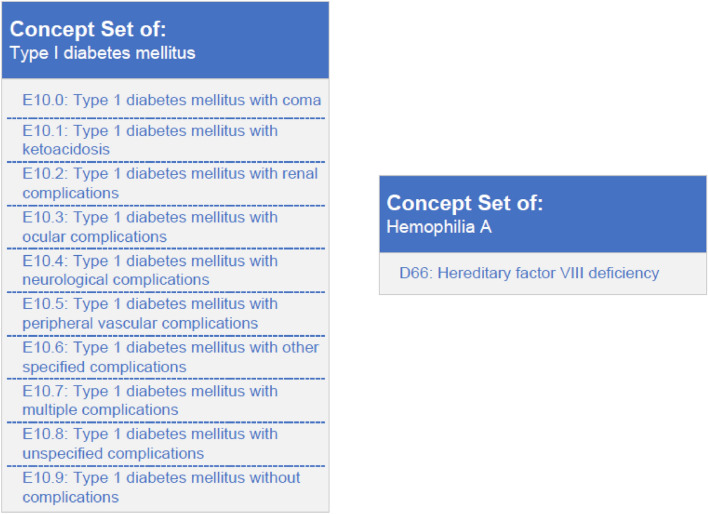This screenshot has height=514, width=708.
Task: Select E10.4 diabetes with neurological complications
Action: click(x=150, y=270)
